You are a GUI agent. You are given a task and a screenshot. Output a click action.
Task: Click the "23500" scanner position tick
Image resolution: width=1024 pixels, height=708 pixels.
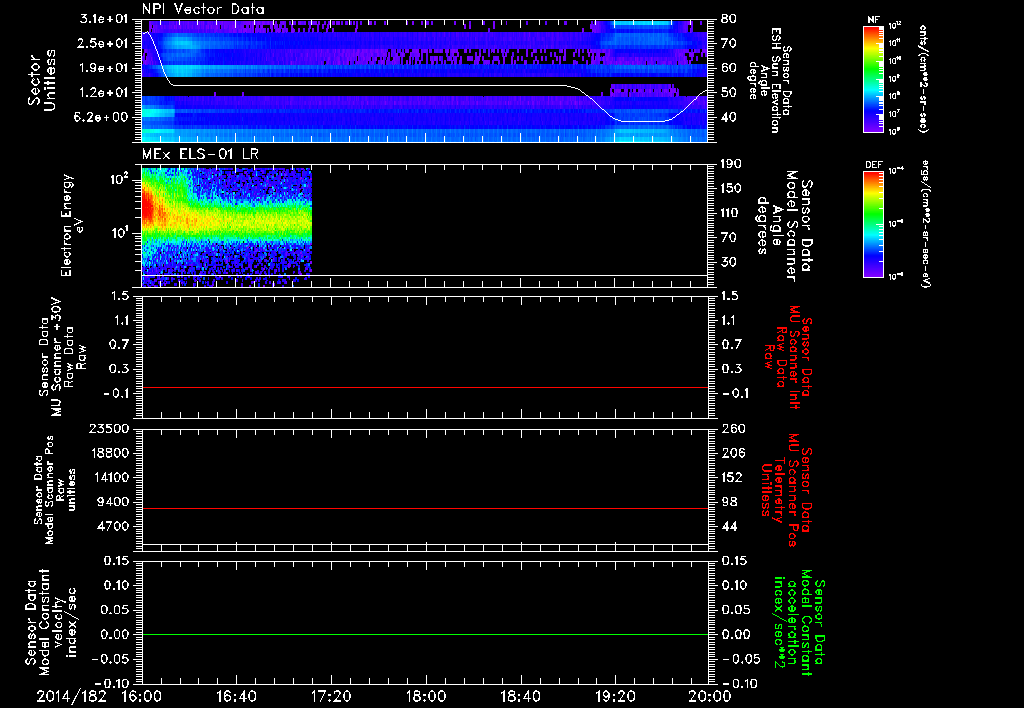coord(109,428)
